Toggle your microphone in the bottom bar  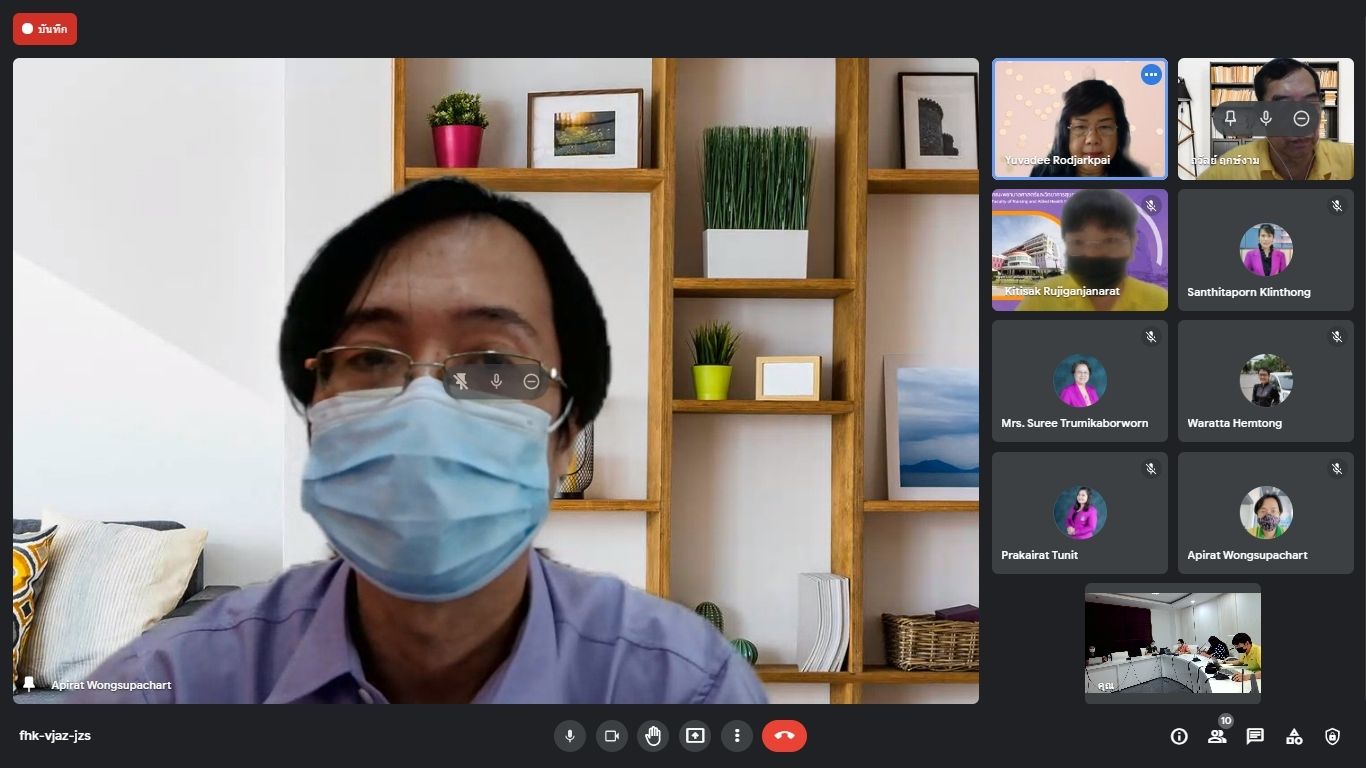tap(569, 736)
